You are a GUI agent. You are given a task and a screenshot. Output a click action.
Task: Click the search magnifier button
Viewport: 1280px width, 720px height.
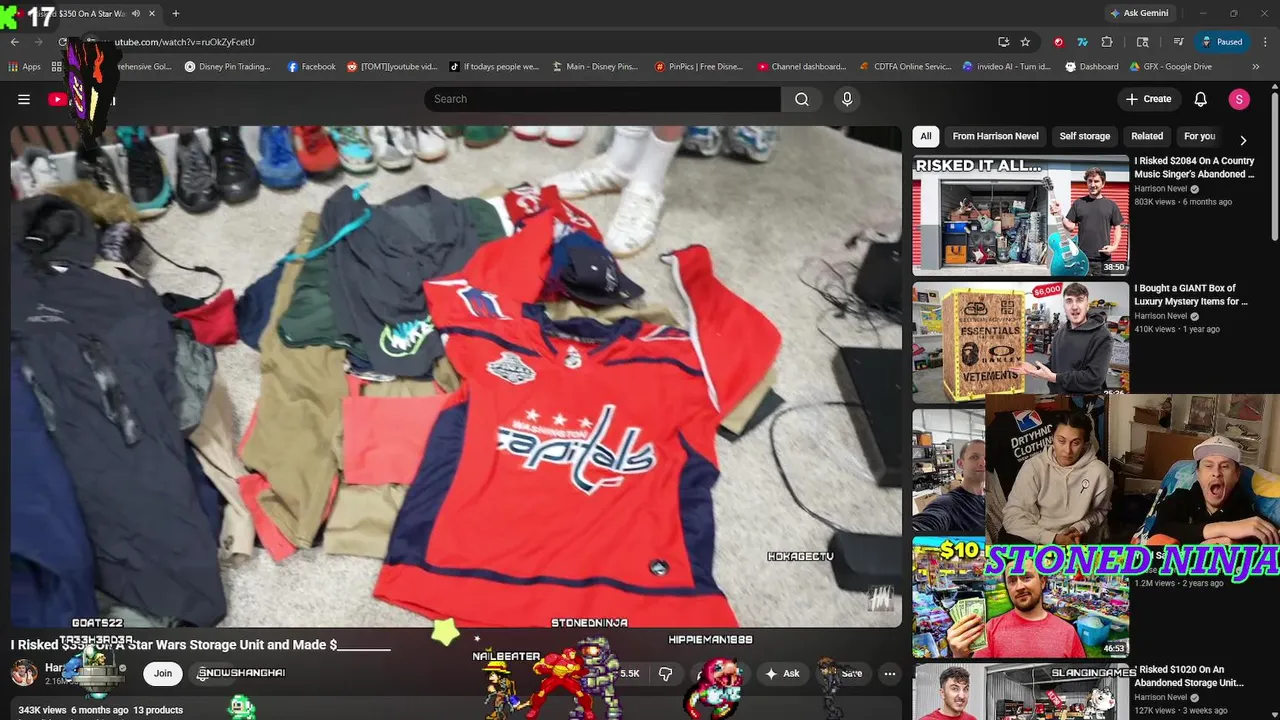(802, 99)
